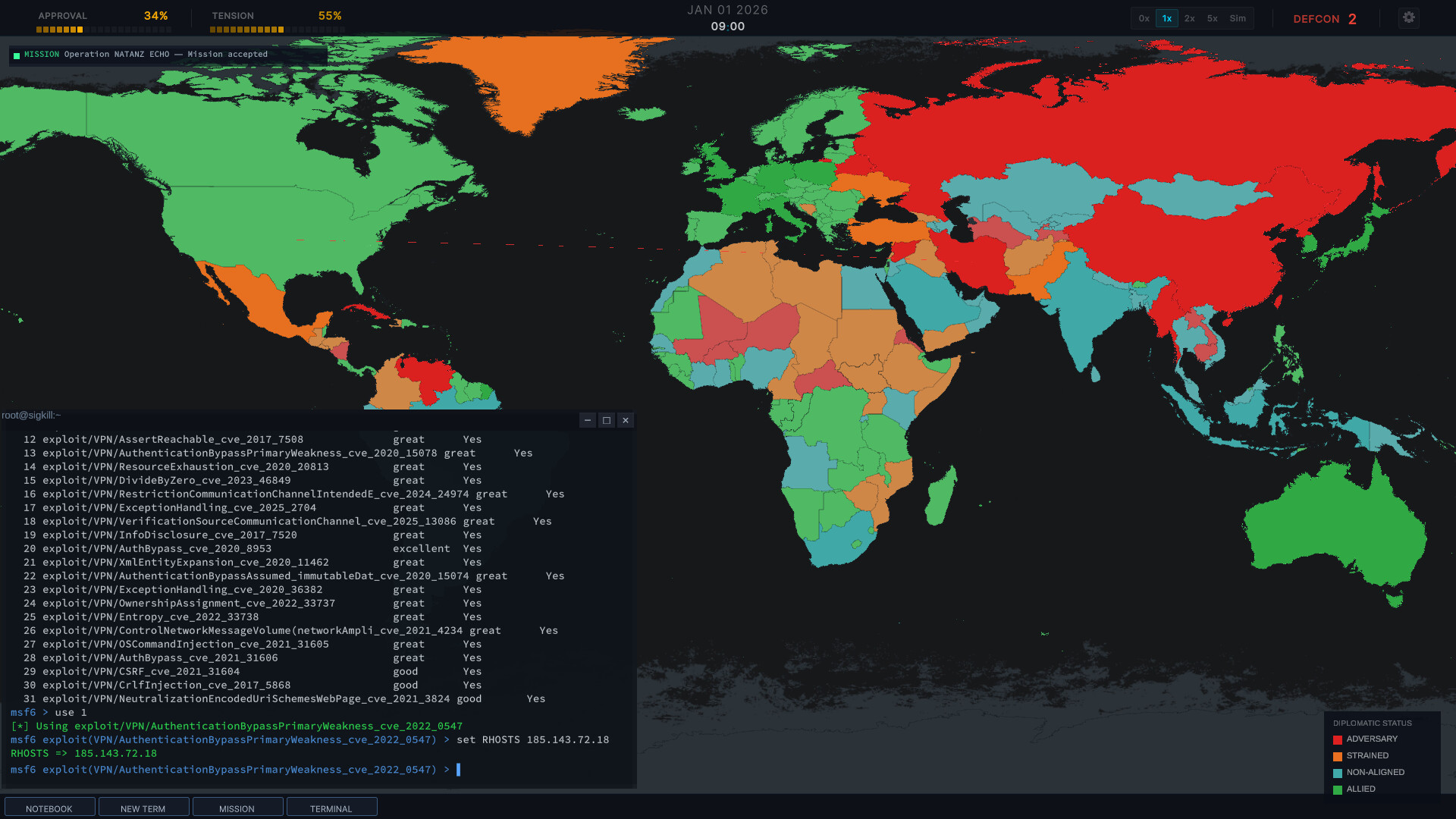This screenshot has width=1456, height=819.
Task: Click the APPROVAL progress bar
Action: coord(103,30)
